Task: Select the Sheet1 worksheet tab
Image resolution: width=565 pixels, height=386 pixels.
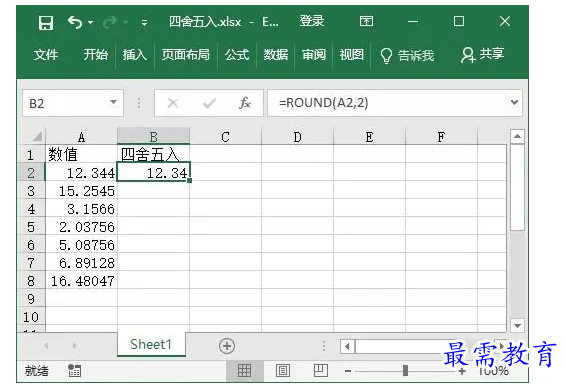Action: [151, 344]
